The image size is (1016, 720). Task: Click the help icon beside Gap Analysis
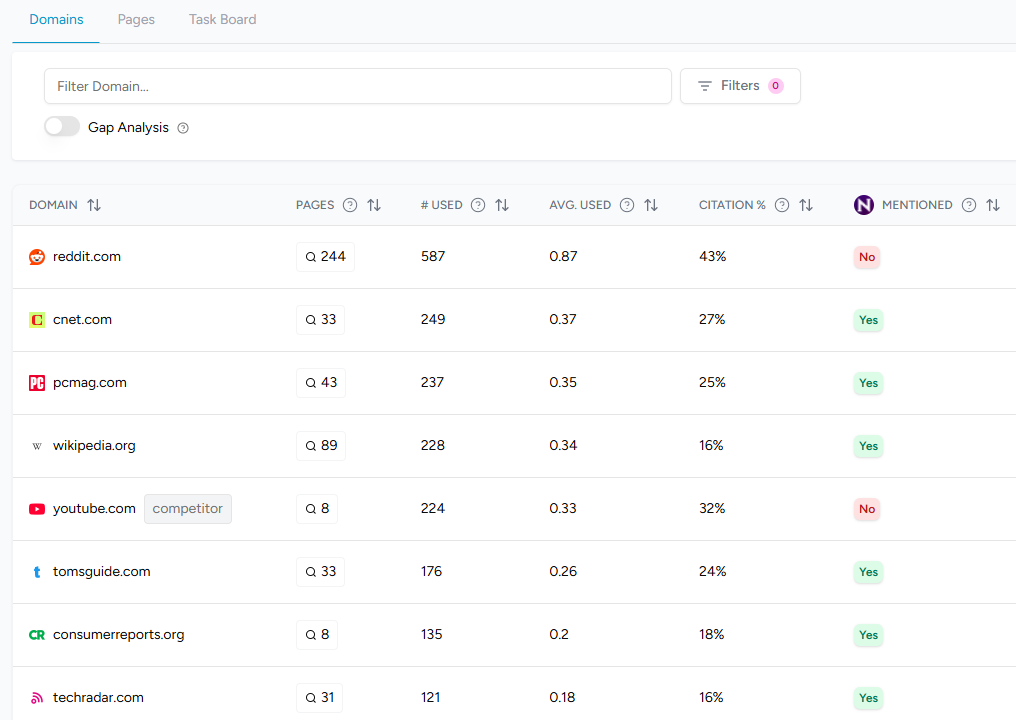coord(182,127)
